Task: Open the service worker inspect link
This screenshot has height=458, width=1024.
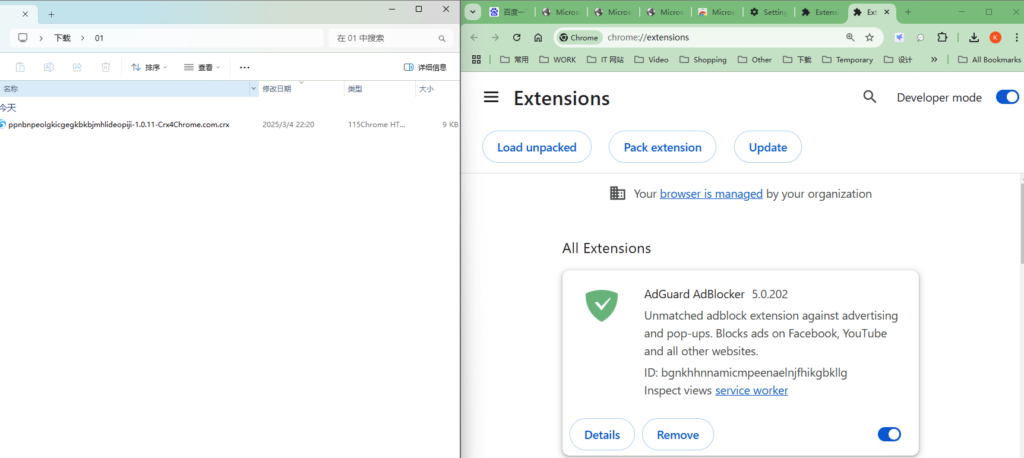Action: click(752, 391)
